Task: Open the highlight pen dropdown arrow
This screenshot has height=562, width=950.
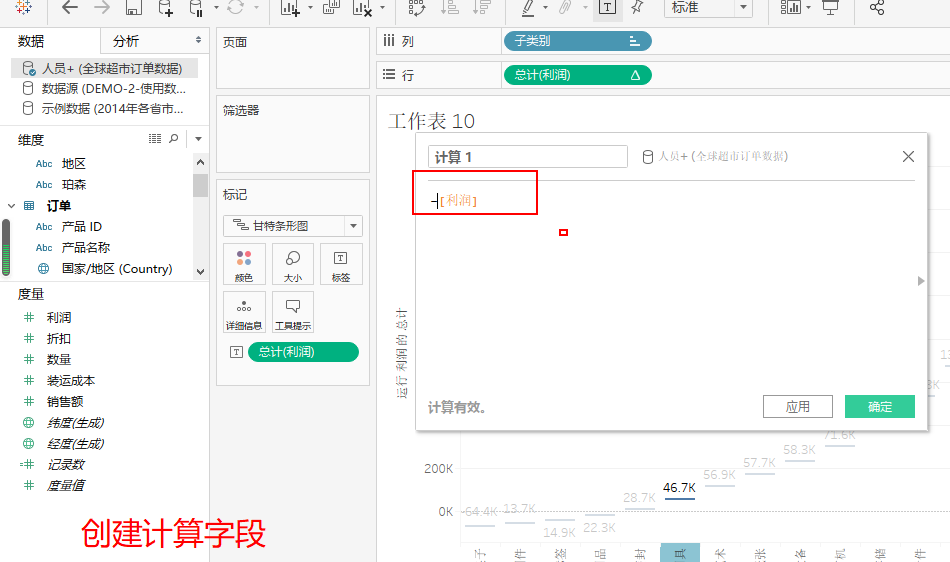Action: [545, 8]
